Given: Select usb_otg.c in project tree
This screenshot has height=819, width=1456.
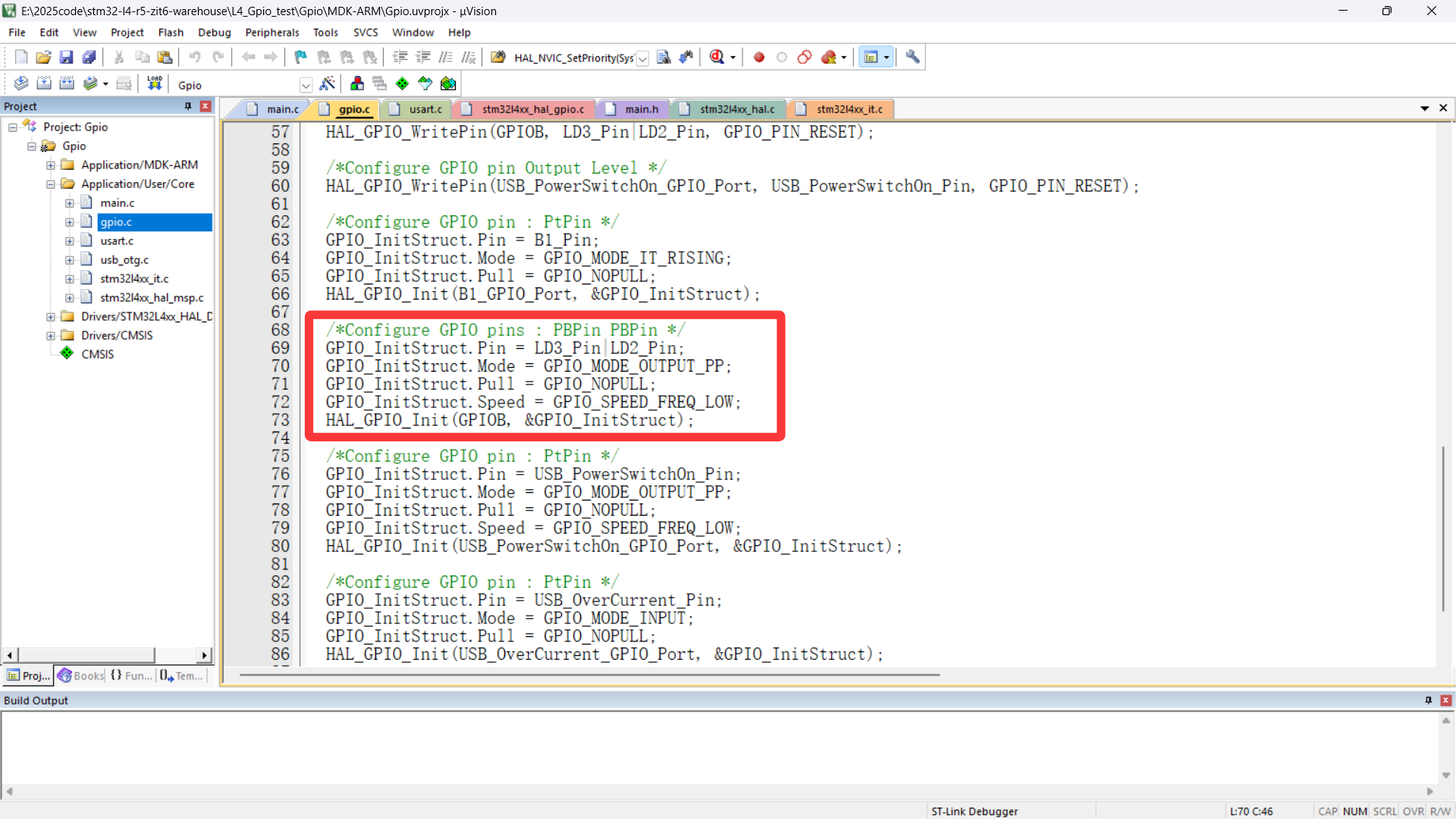Looking at the screenshot, I should [124, 260].
